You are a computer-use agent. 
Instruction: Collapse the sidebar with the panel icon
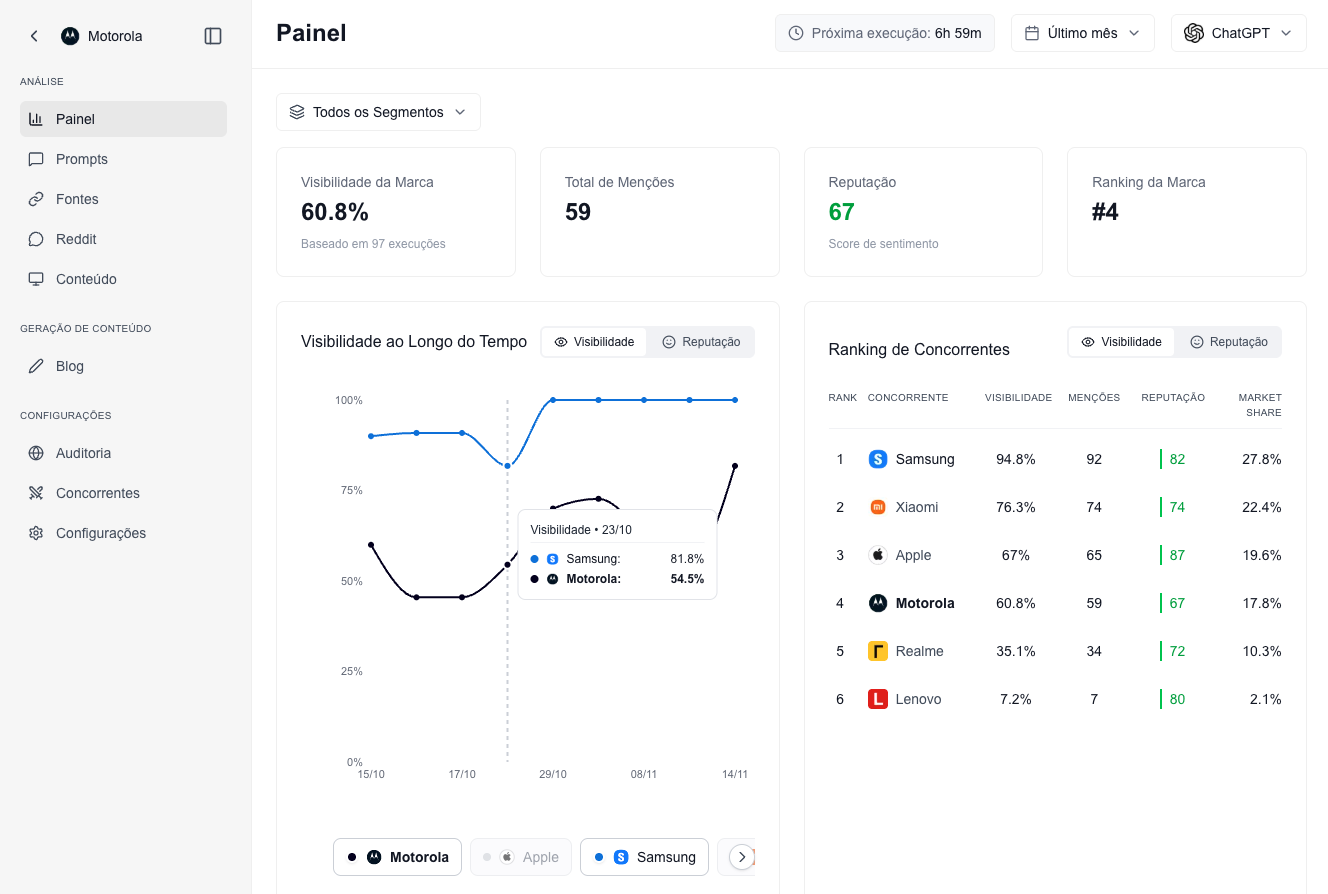tap(213, 35)
